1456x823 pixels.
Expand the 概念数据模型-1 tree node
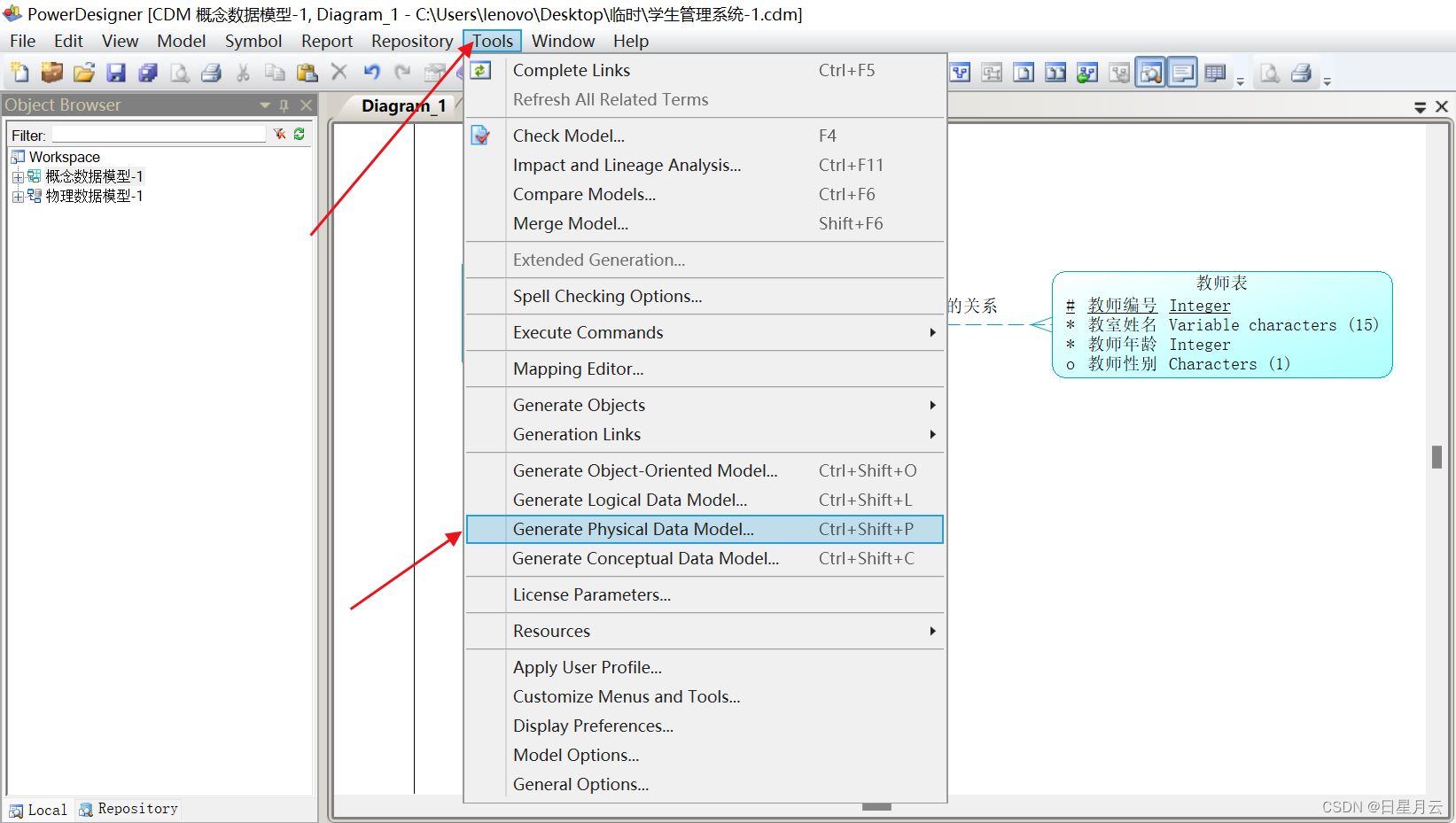[x=18, y=177]
